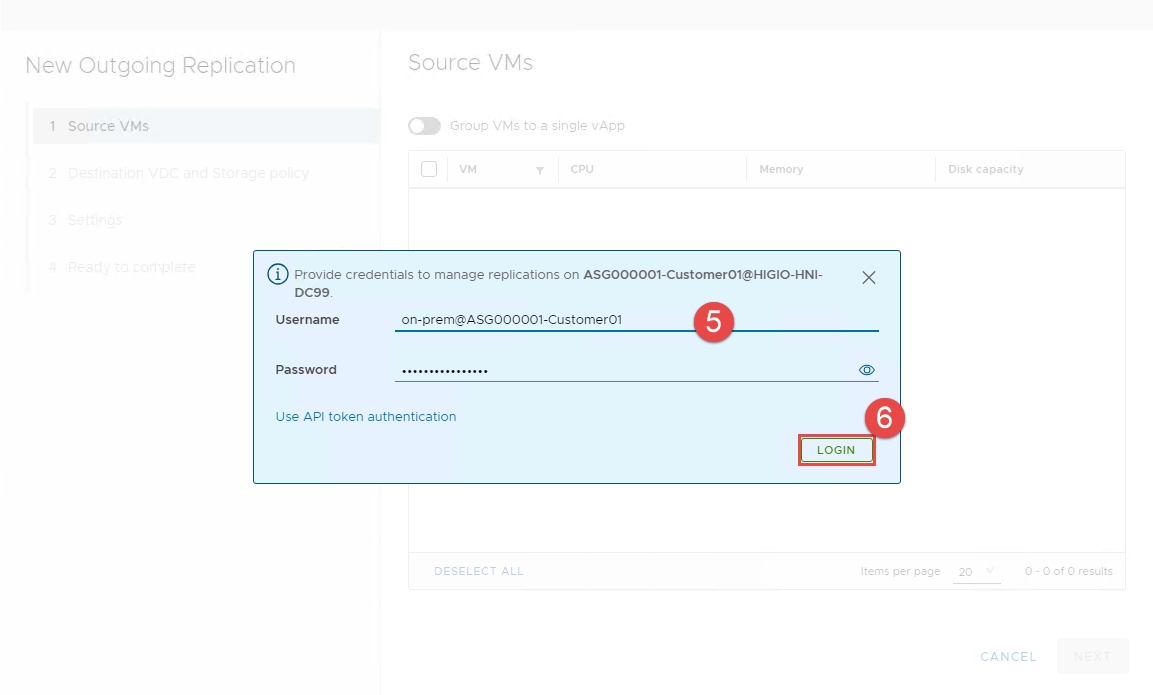Sort by the Disk capacity column header
This screenshot has height=695, width=1153.
tap(985, 169)
